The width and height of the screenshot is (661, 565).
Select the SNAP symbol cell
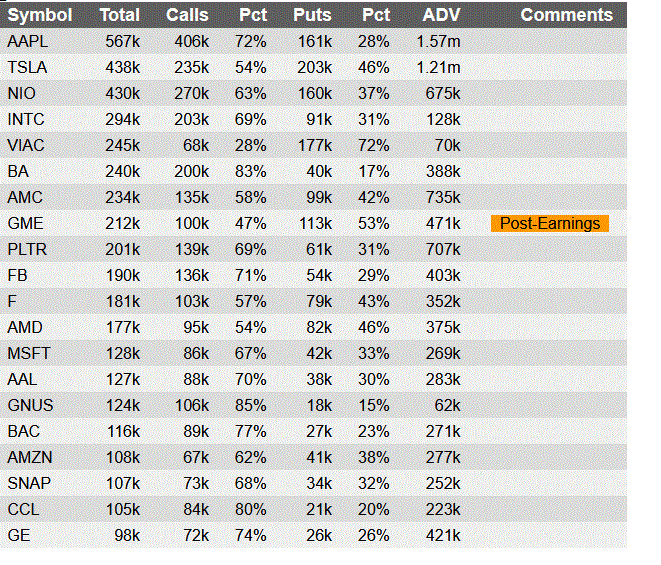[27, 483]
